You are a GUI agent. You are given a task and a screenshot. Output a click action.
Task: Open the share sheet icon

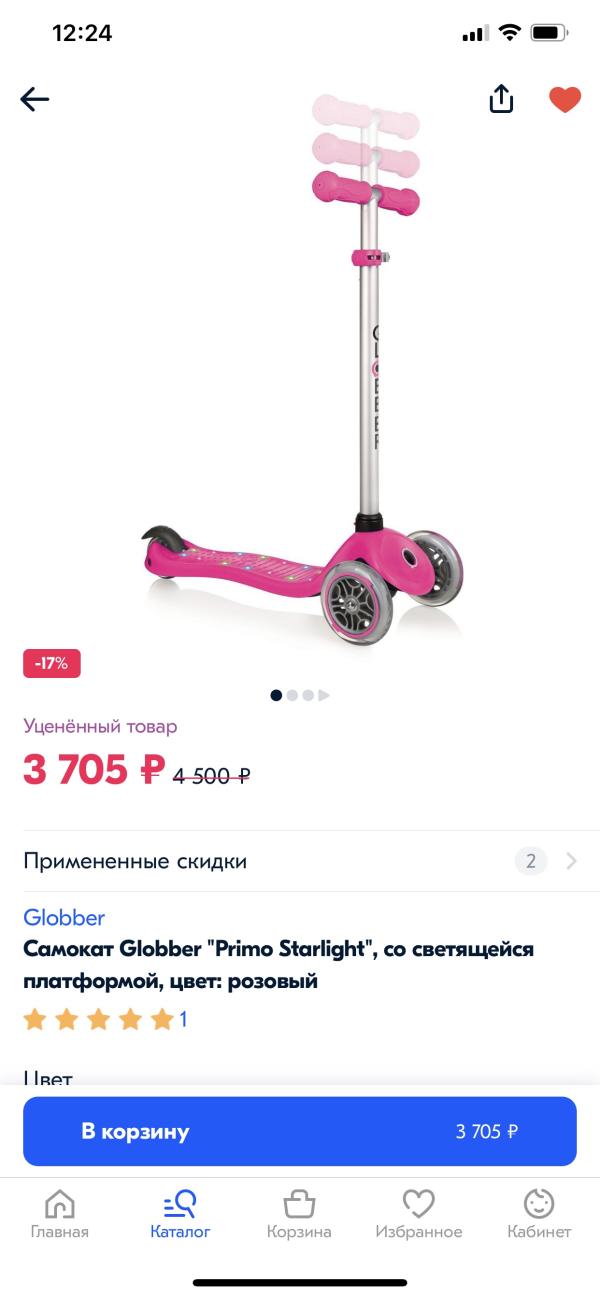click(x=501, y=98)
